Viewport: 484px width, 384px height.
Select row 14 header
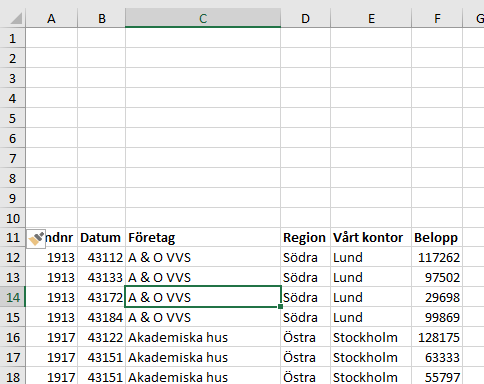click(13, 297)
